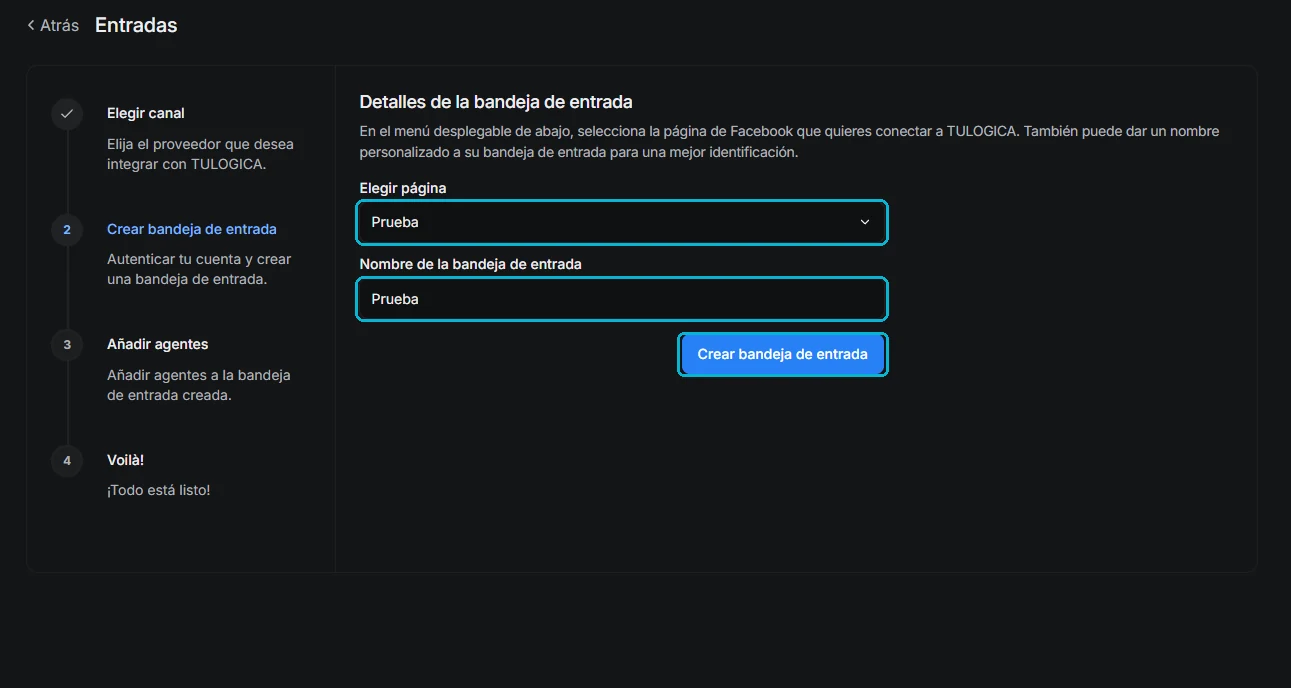
Task: Click the checkmark icon of step Elegir canal
Action: pyautogui.click(x=67, y=114)
